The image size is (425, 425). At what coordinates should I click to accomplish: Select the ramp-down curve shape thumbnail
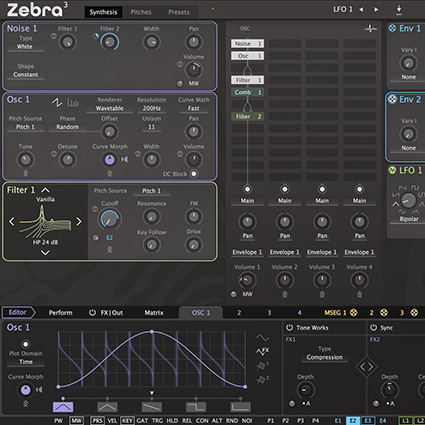[x=152, y=407]
